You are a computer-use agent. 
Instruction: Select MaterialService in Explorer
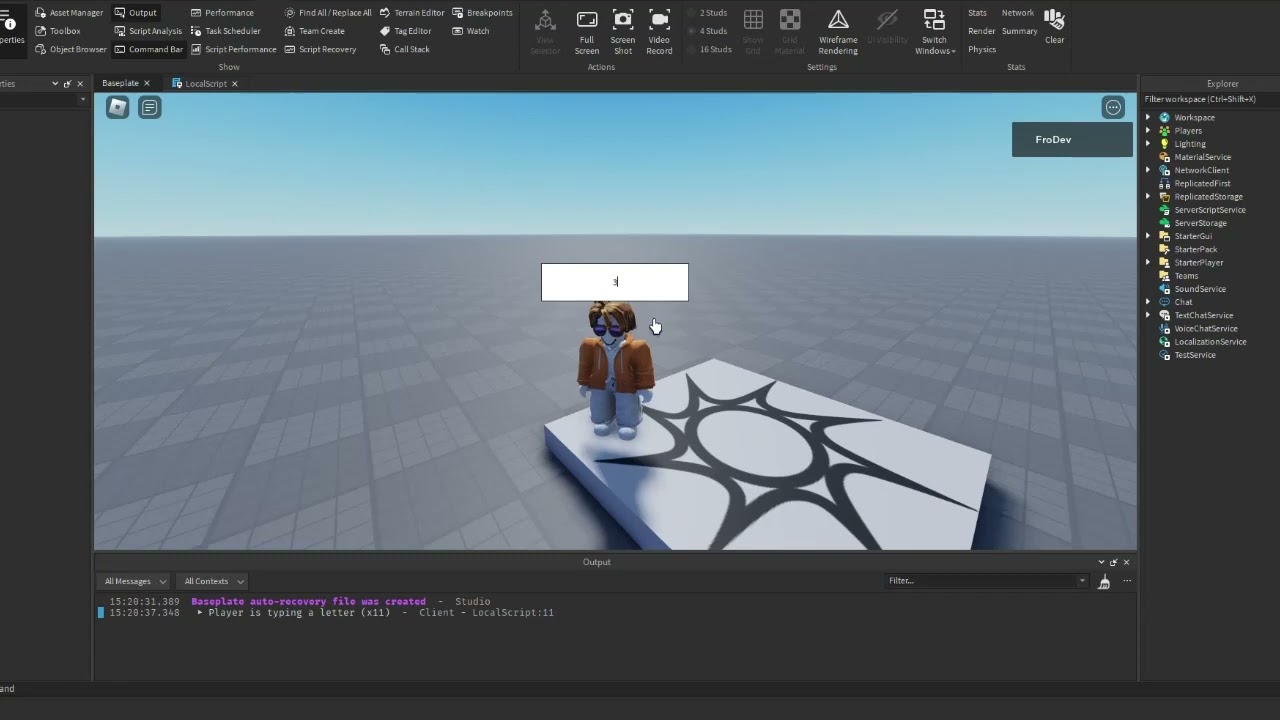tap(1202, 157)
